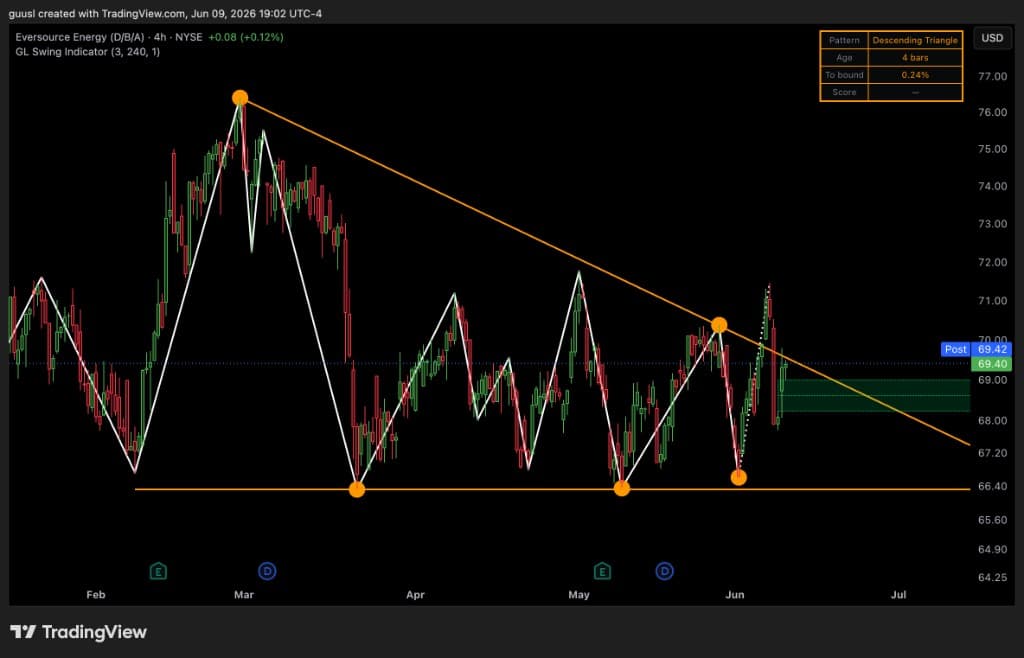The width and height of the screenshot is (1024, 658).
Task: Click the 67.20 price axis label
Action: tap(992, 453)
